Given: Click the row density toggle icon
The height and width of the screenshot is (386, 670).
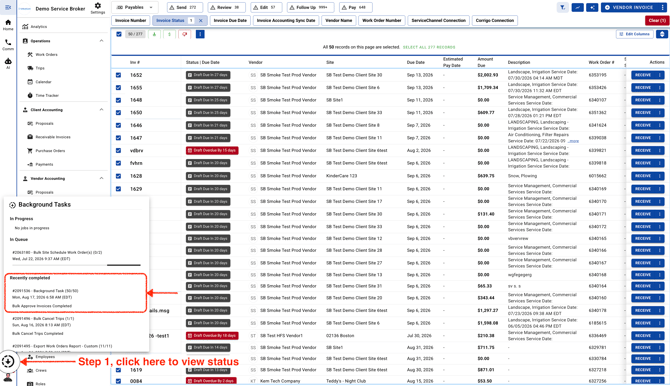Looking at the screenshot, I should click(x=662, y=34).
